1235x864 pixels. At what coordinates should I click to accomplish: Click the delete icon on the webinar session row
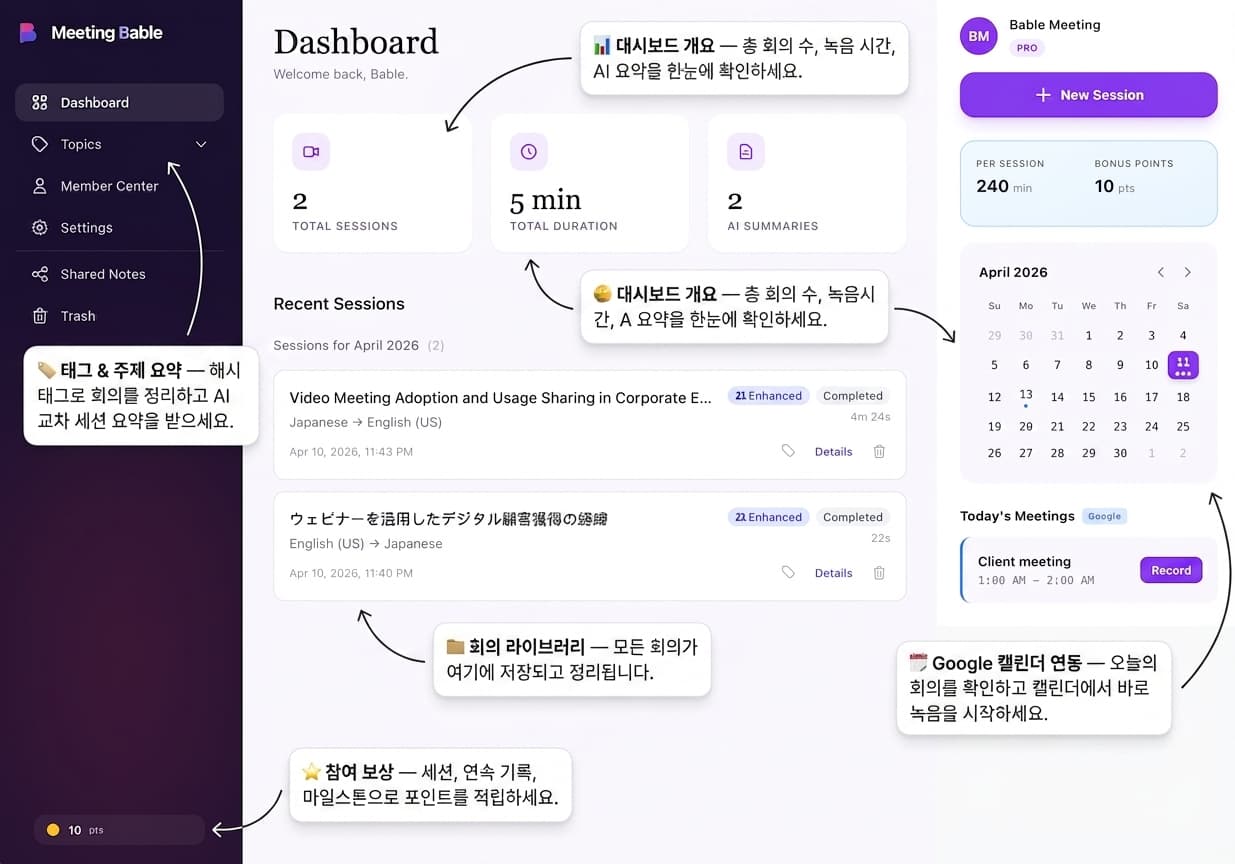point(878,572)
